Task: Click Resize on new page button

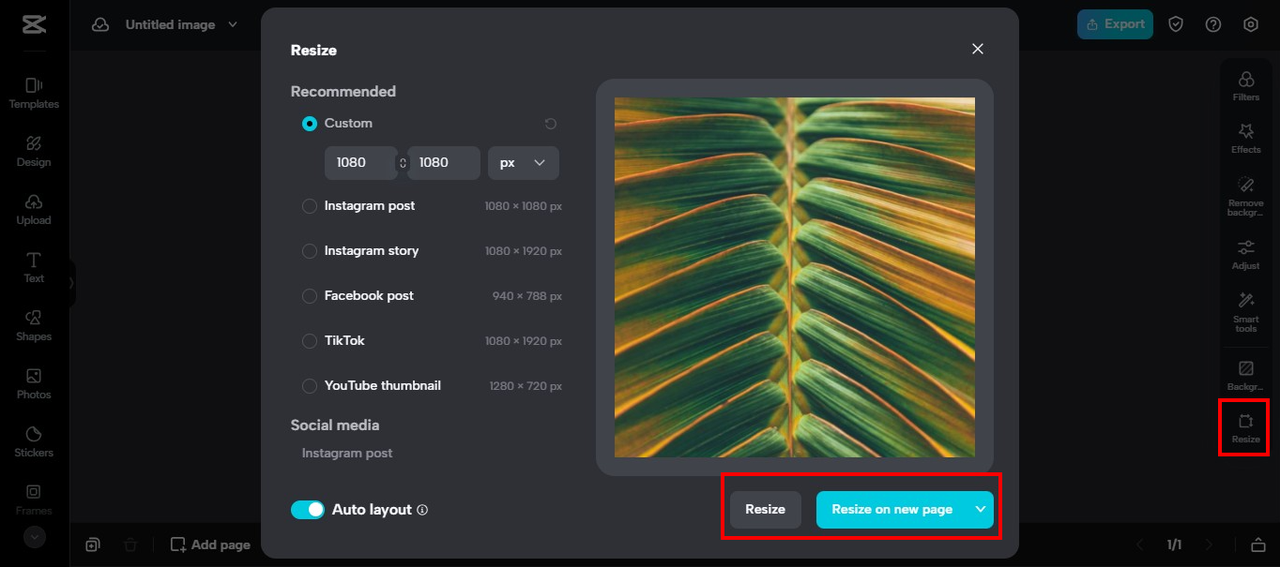Action: click(892, 509)
